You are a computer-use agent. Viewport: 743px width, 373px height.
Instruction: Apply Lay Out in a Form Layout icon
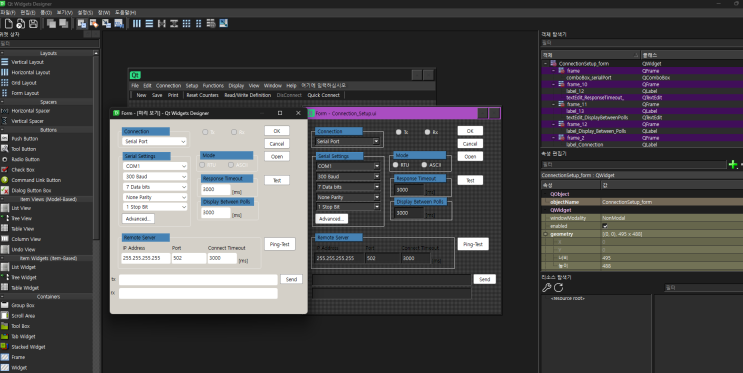pyautogui.click(x=199, y=23)
